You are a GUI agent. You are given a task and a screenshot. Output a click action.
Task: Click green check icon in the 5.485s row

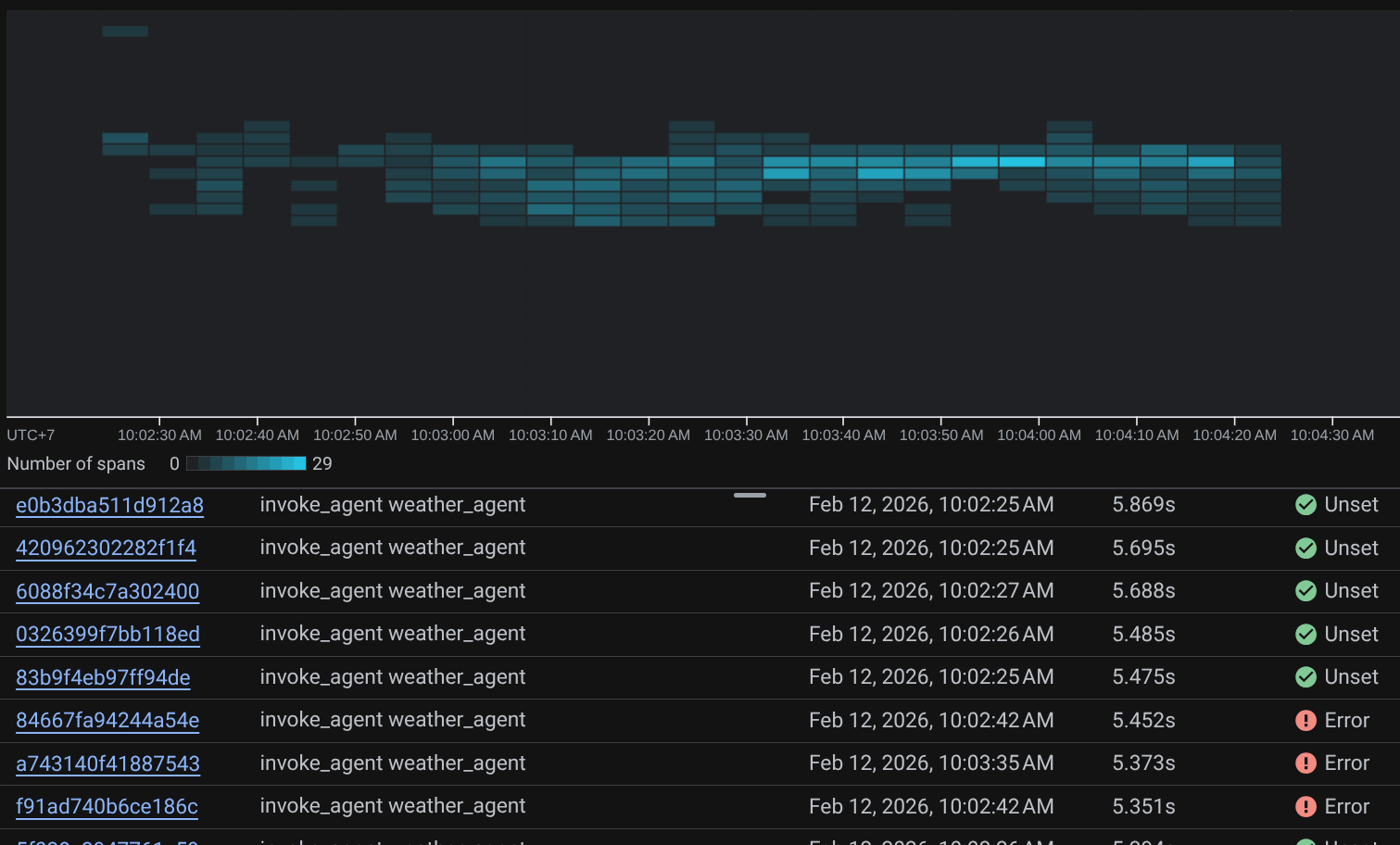click(x=1305, y=635)
